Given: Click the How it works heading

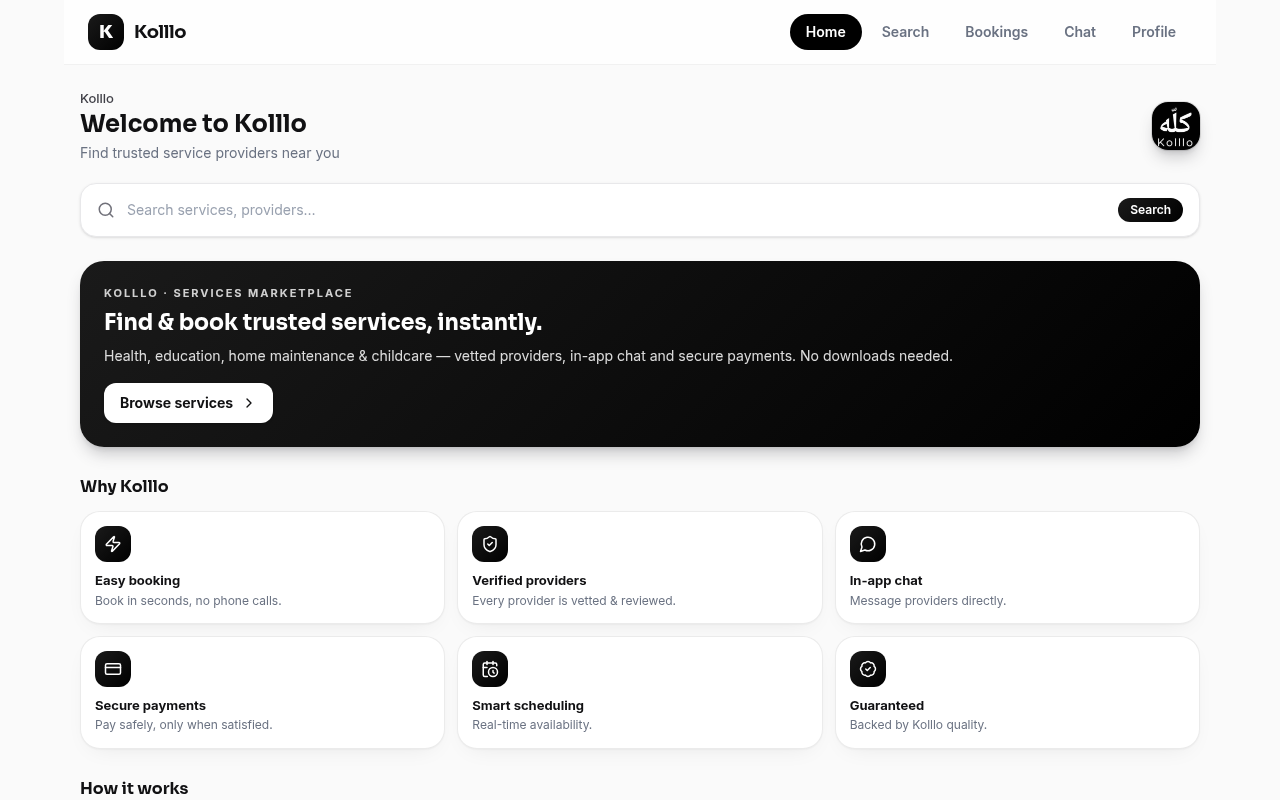Looking at the screenshot, I should (x=134, y=788).
